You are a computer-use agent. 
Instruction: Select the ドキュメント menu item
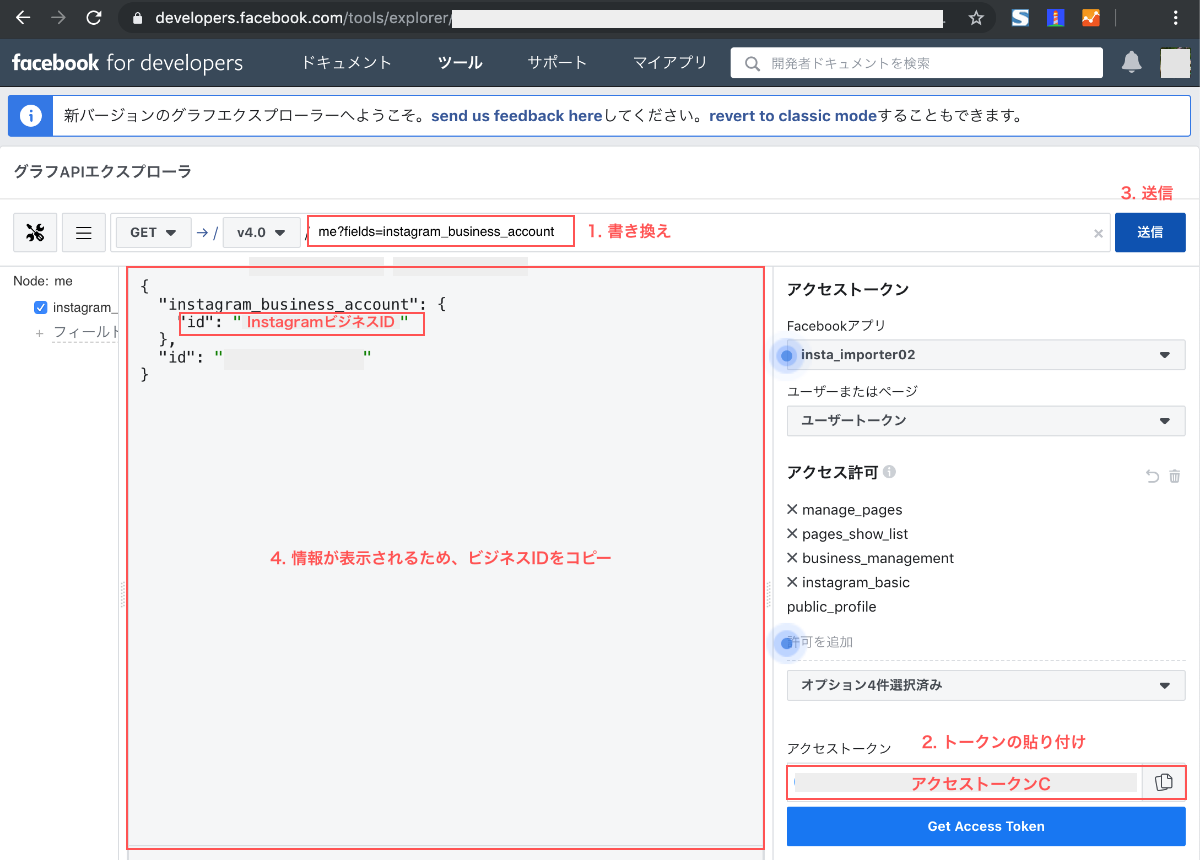coord(345,62)
